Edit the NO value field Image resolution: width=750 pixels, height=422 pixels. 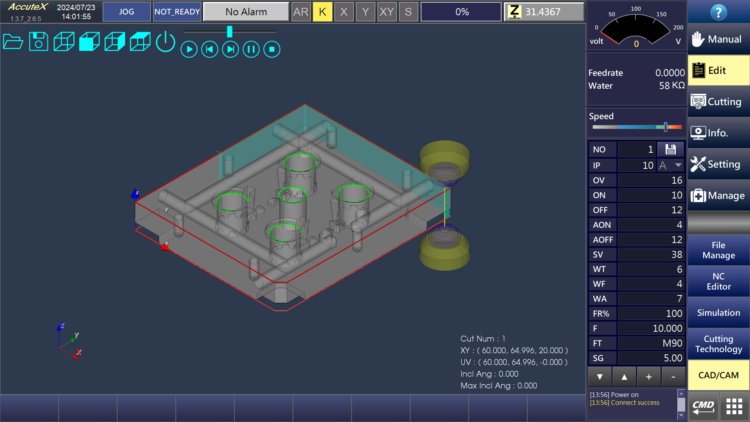[x=637, y=149]
